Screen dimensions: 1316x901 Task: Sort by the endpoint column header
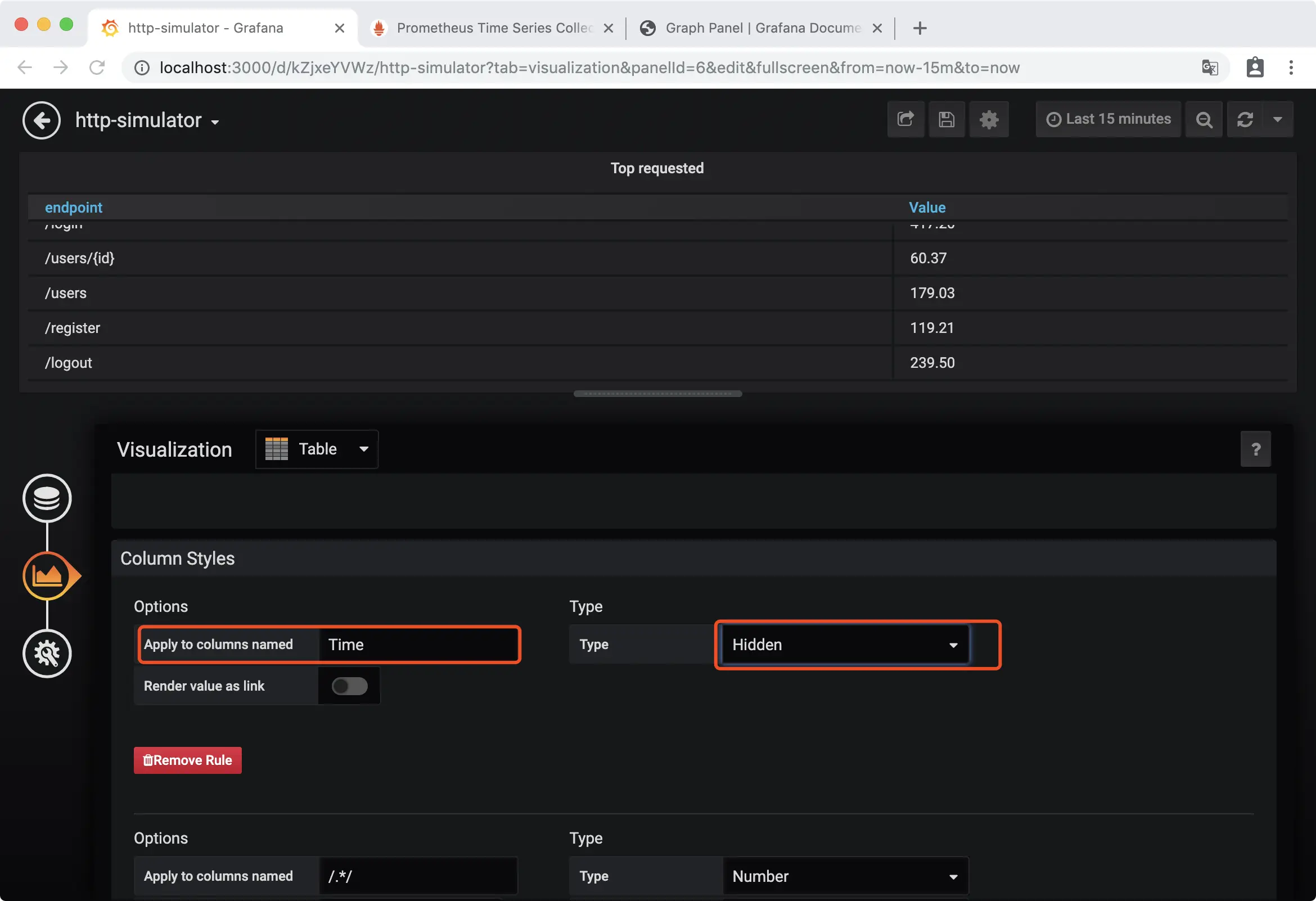tap(74, 208)
